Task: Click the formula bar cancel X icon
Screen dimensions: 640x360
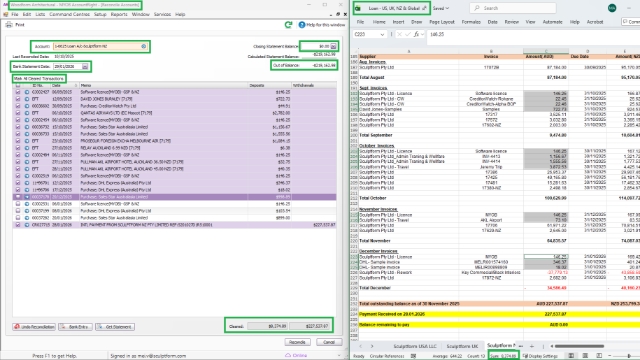Action: click(399, 34)
